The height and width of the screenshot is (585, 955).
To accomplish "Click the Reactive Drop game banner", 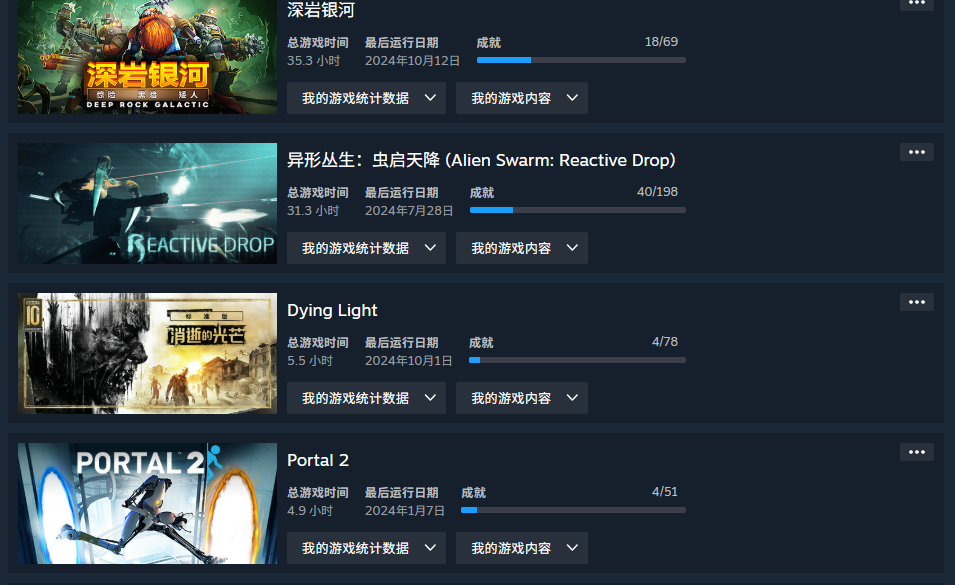I will [147, 203].
